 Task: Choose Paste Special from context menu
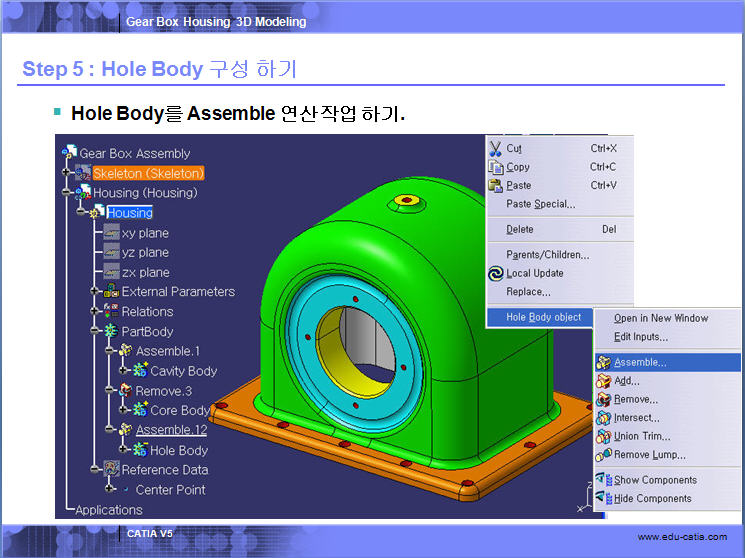[x=540, y=204]
